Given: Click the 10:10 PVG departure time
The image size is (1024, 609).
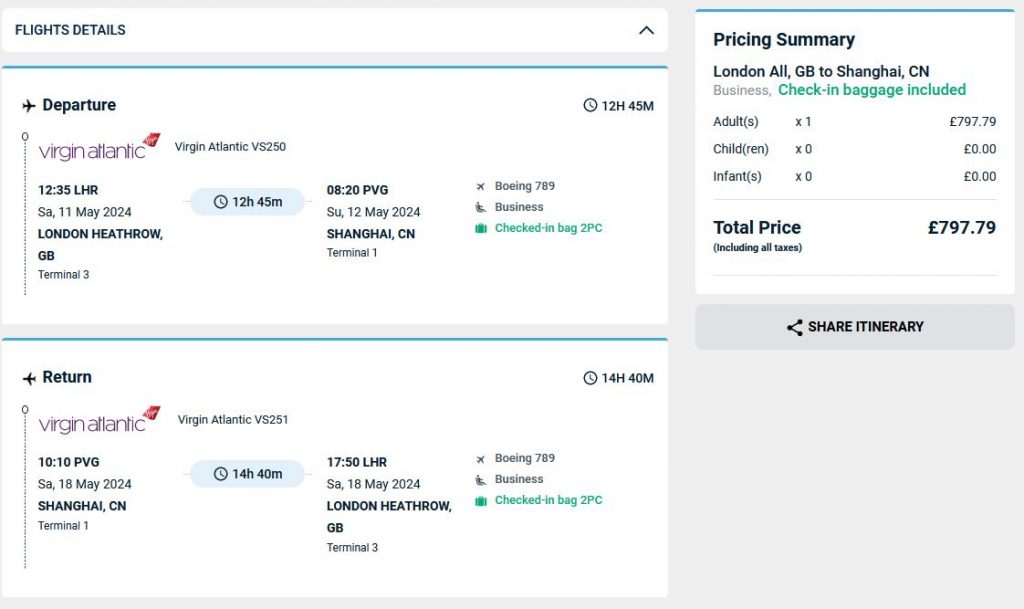Looking at the screenshot, I should [69, 462].
